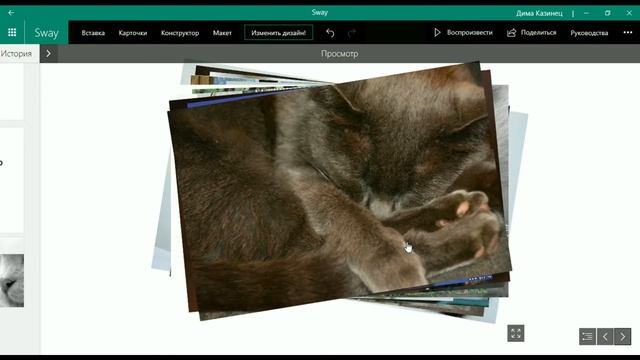Open the Конструктор menu
Screen dimensions: 640x360
[x=180, y=33]
